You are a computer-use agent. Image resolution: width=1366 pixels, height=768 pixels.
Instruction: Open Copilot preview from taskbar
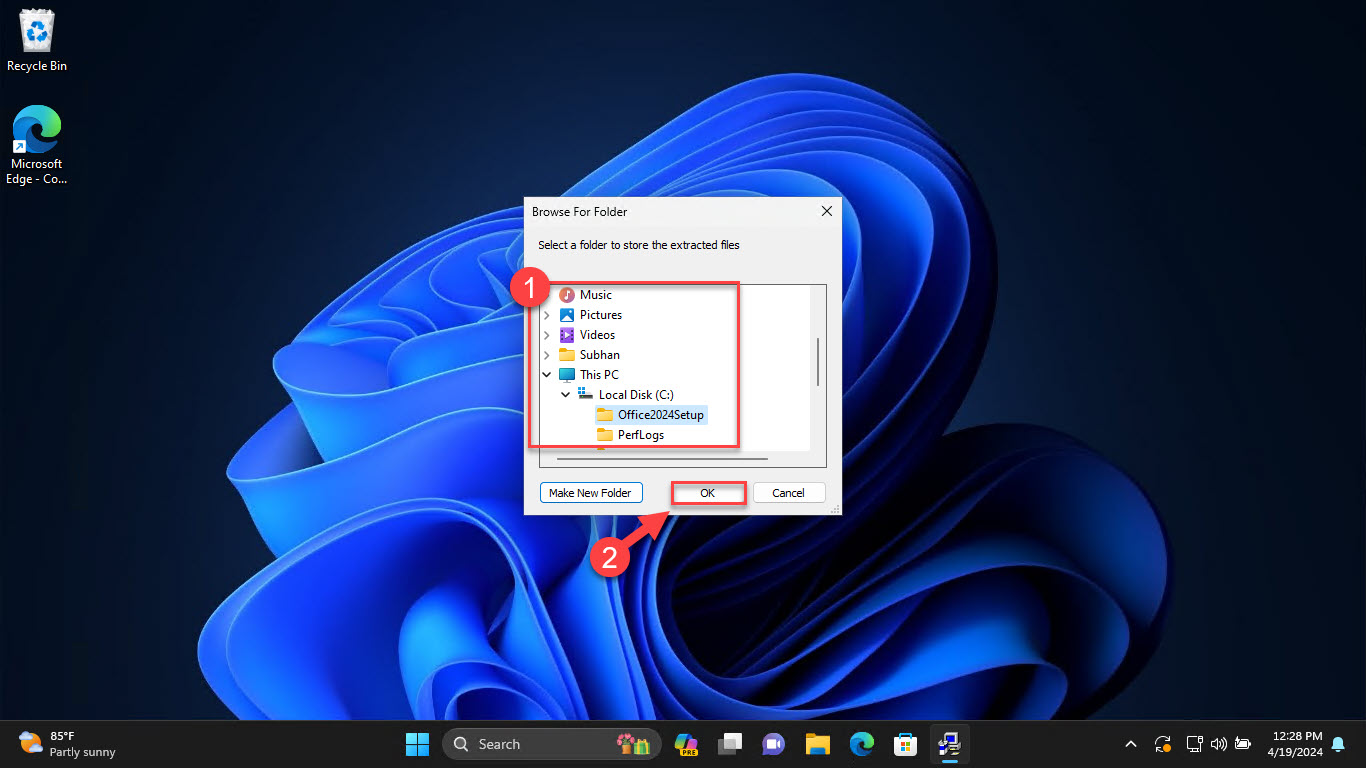tap(686, 744)
